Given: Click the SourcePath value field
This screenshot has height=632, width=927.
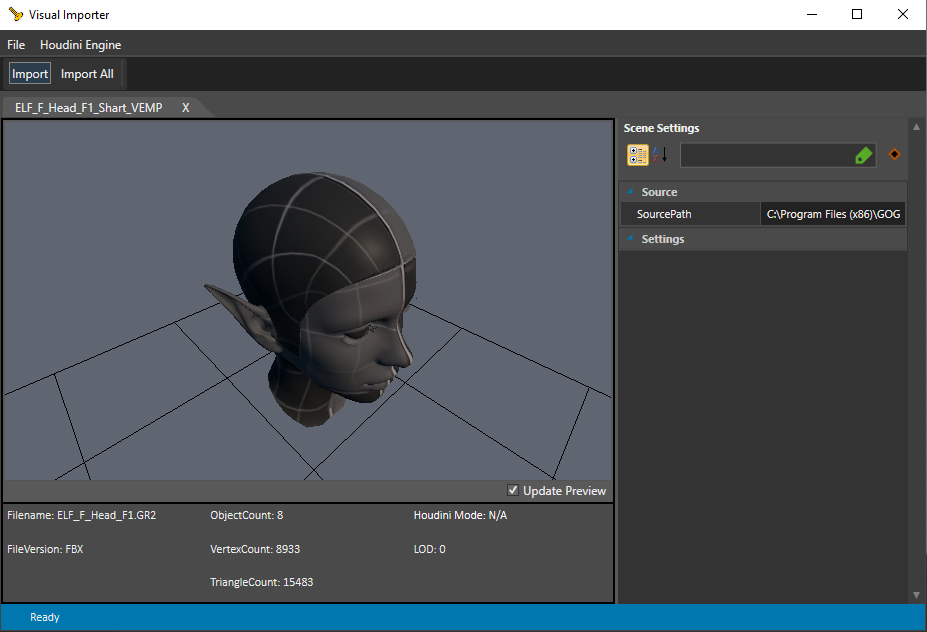Looking at the screenshot, I should (833, 214).
